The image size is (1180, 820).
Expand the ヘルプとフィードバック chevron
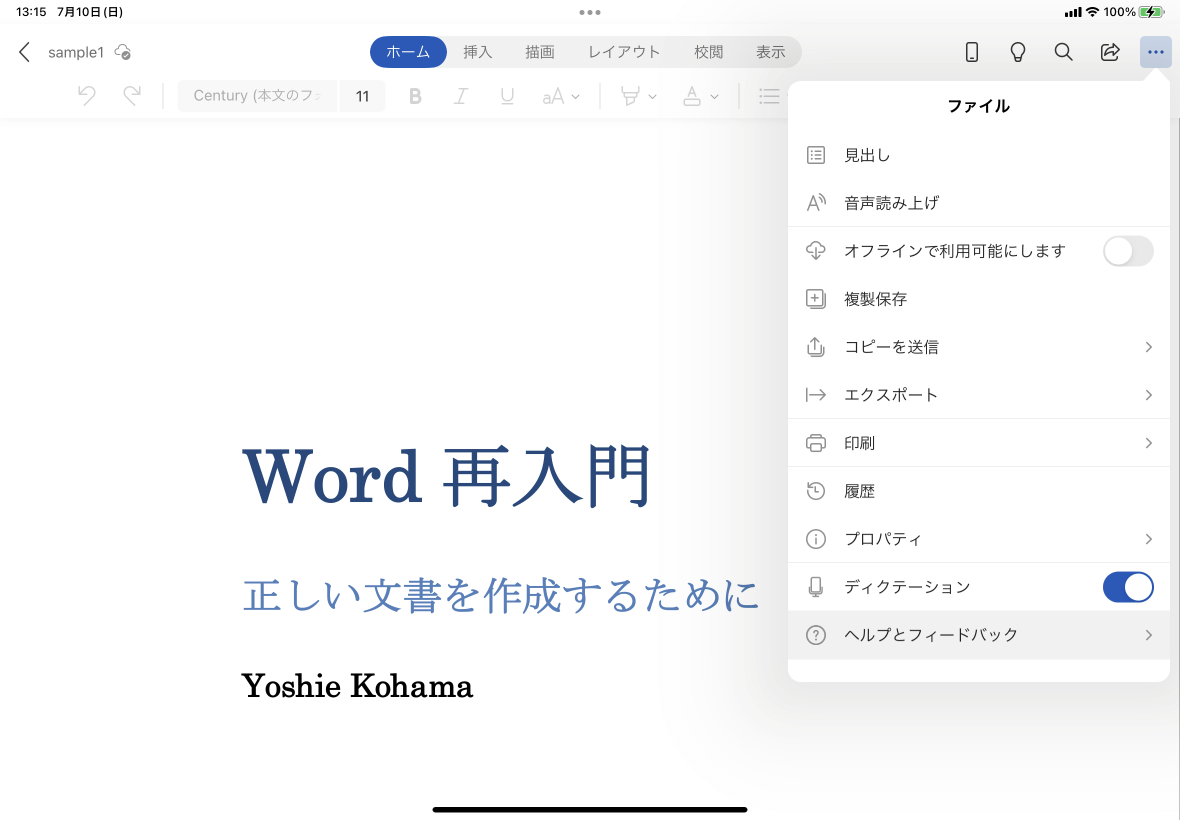1148,635
